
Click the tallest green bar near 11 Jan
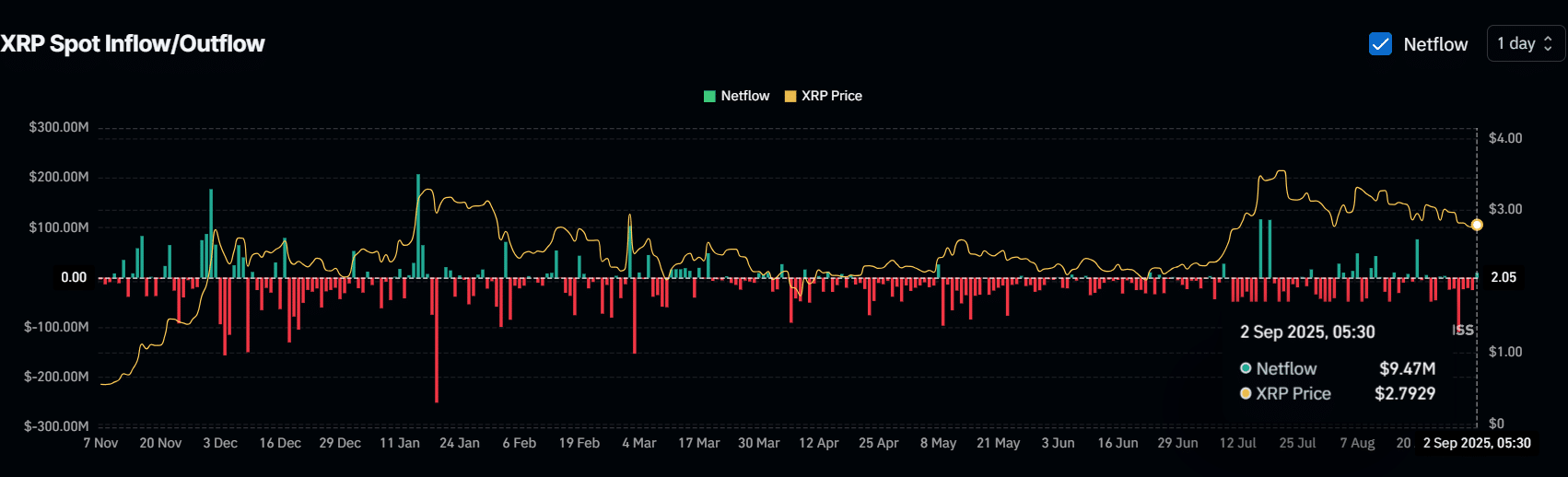coord(418,226)
